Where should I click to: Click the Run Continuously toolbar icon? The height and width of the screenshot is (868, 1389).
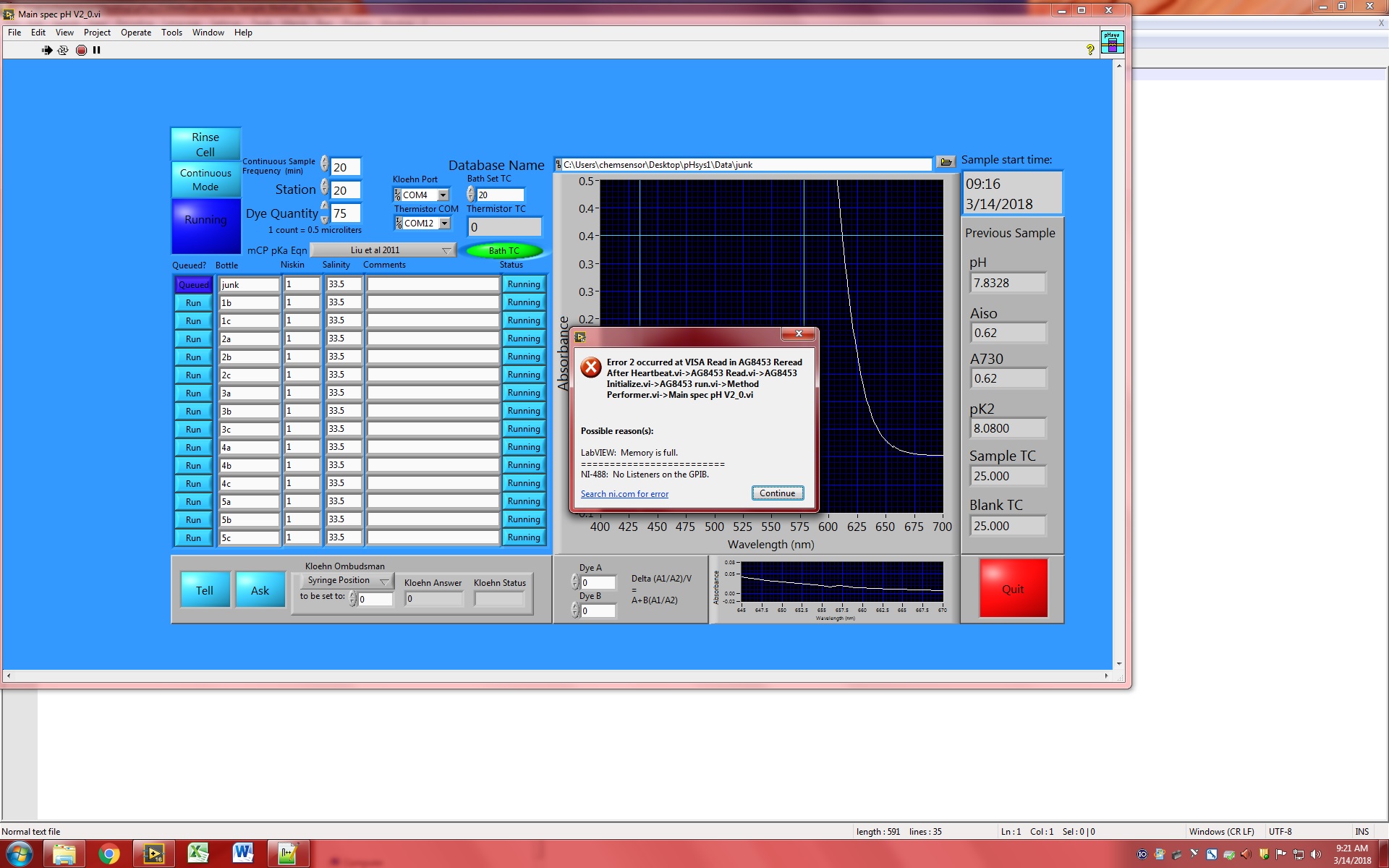[x=63, y=50]
